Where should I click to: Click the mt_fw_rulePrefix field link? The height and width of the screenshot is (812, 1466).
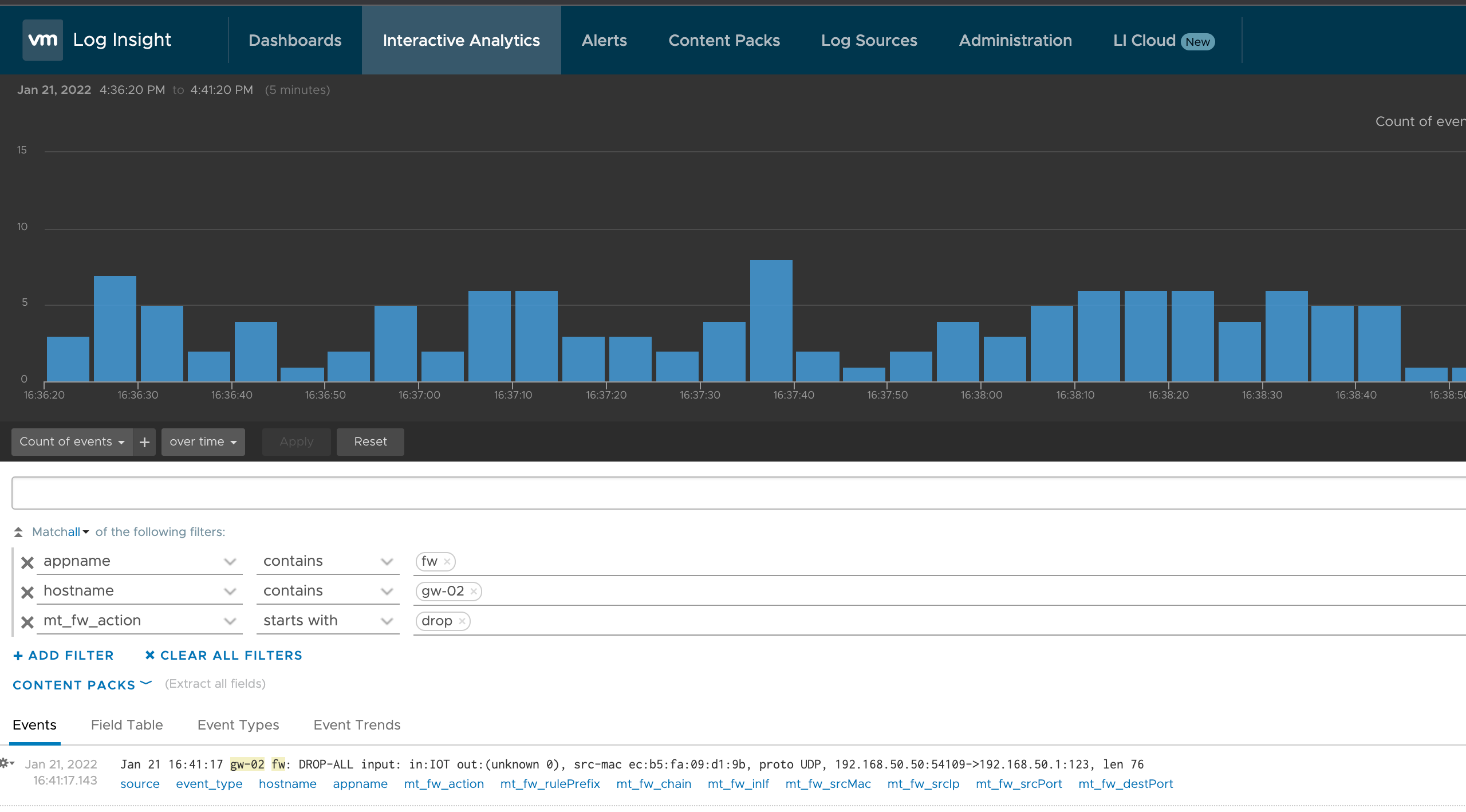[550, 784]
